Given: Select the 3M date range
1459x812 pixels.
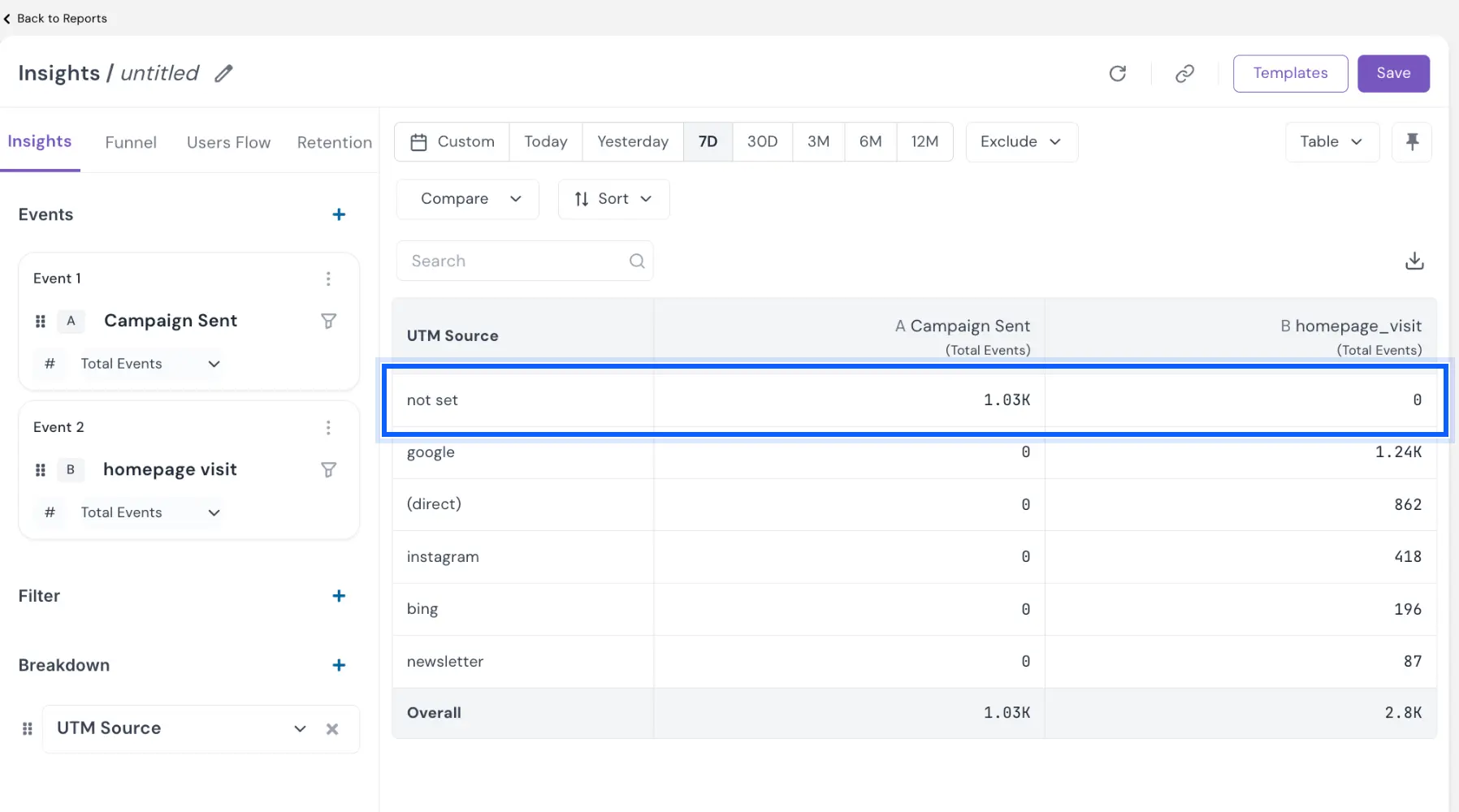Looking at the screenshot, I should 818,142.
